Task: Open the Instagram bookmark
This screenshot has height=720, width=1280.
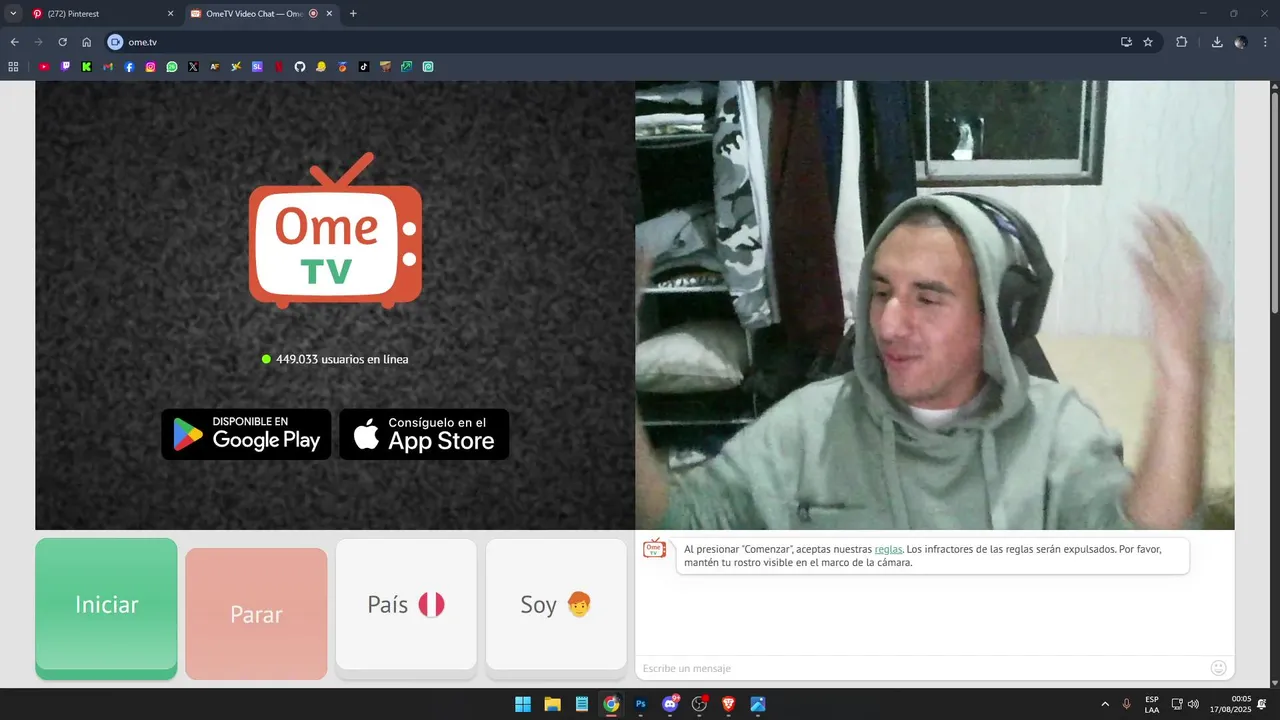Action: tap(151, 67)
